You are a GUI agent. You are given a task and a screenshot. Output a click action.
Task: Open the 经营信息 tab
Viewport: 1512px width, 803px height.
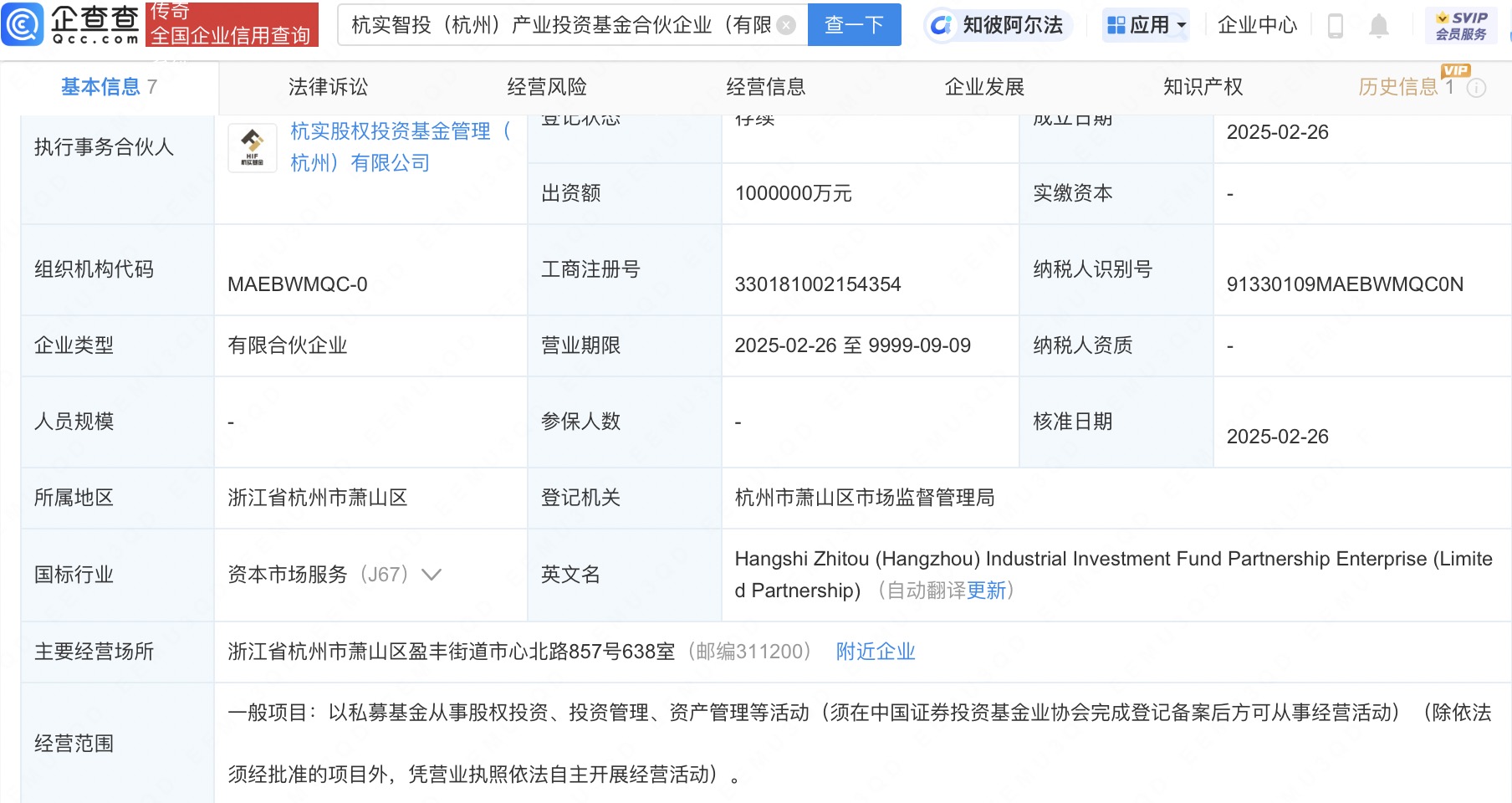(766, 87)
